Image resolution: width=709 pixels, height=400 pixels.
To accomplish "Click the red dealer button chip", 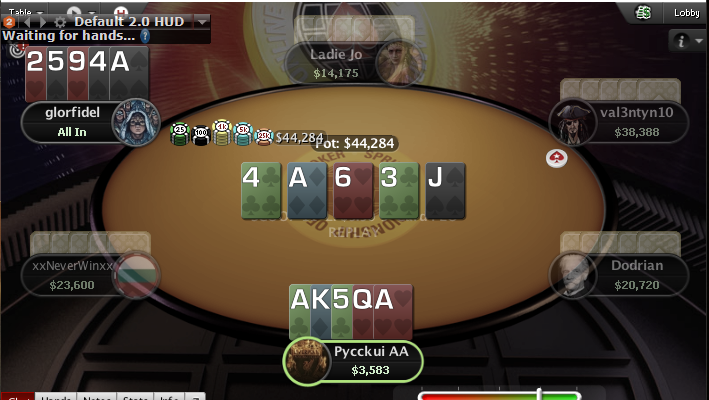I will [556, 158].
